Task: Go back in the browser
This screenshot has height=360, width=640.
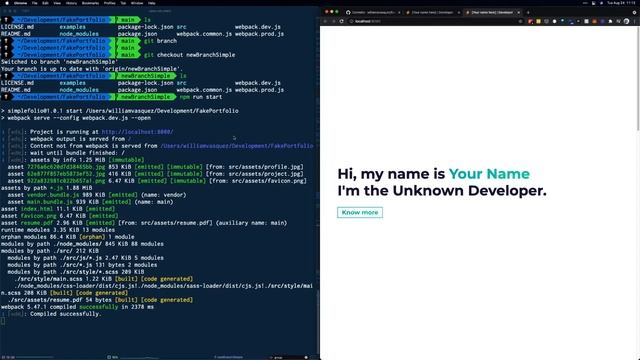Action: (325, 21)
